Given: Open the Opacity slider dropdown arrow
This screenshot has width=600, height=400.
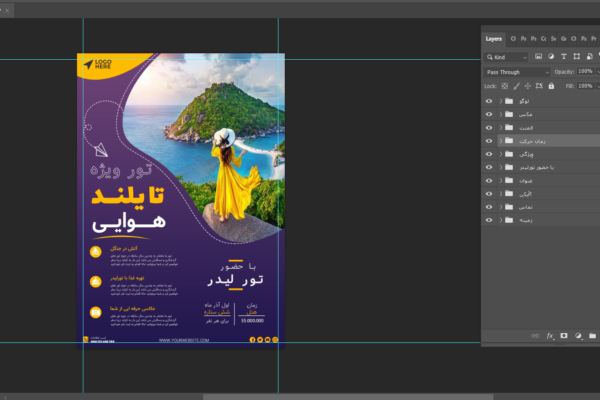Looking at the screenshot, I should tap(599, 72).
